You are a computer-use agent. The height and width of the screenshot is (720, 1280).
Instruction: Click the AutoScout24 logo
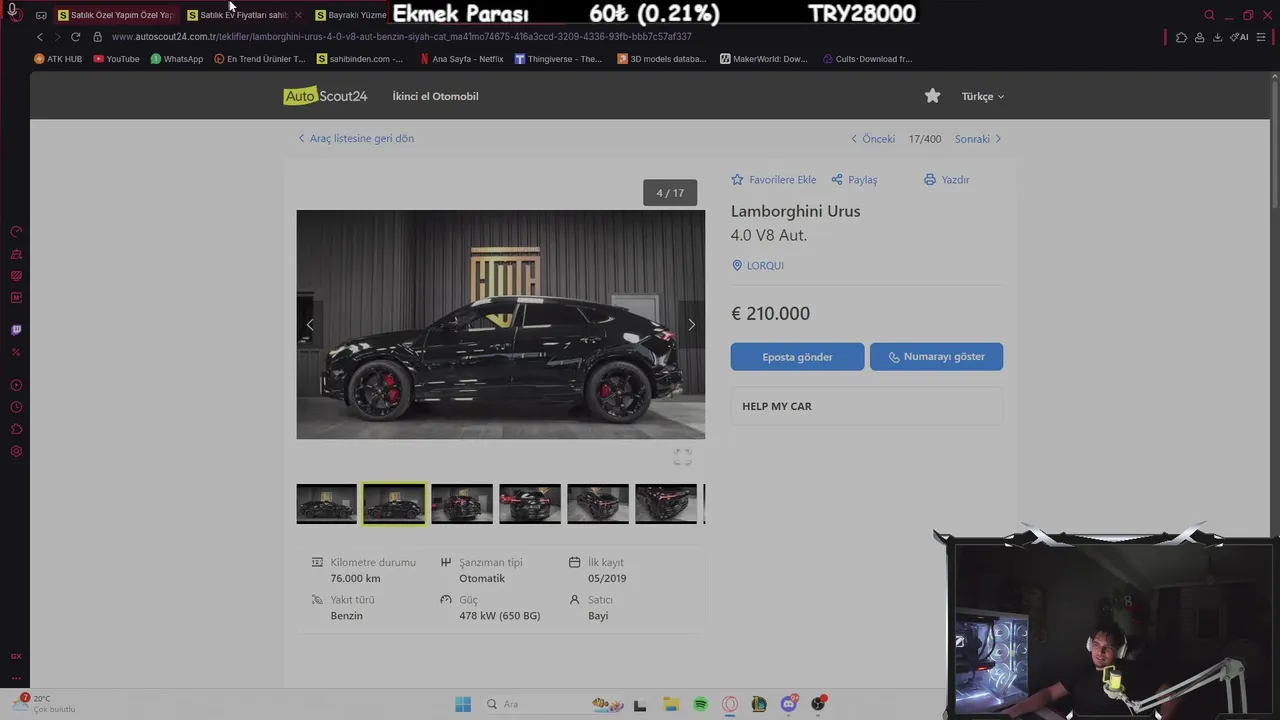(x=325, y=96)
